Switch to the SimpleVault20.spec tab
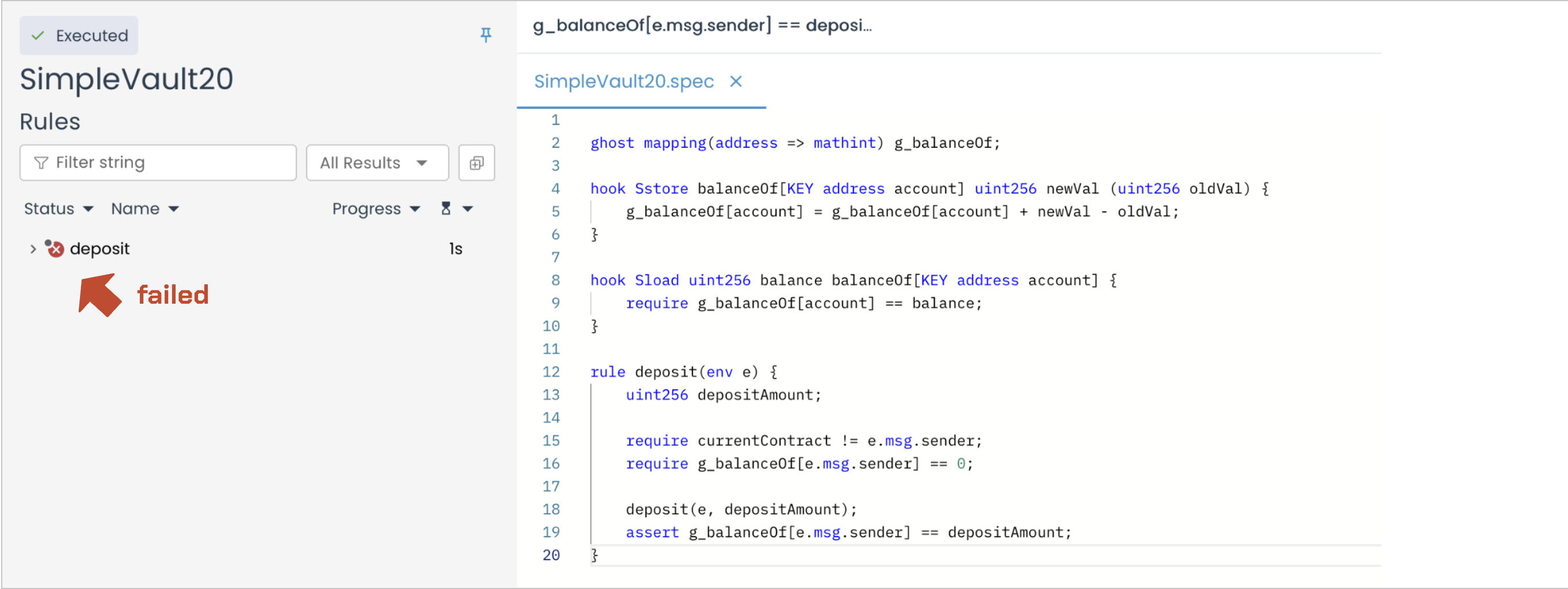The height and width of the screenshot is (589, 1568). point(623,82)
